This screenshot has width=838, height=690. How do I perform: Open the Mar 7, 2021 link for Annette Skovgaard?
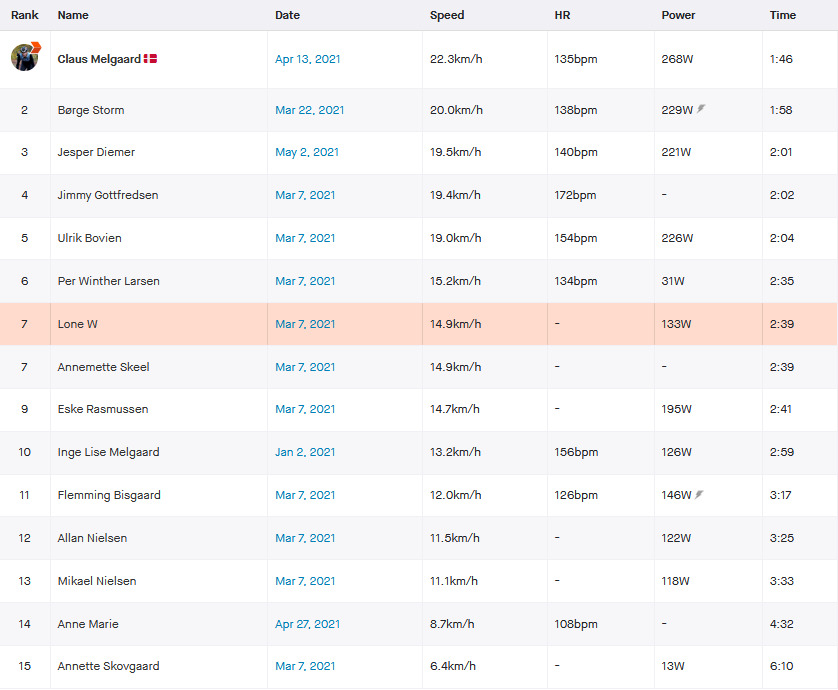[305, 666]
